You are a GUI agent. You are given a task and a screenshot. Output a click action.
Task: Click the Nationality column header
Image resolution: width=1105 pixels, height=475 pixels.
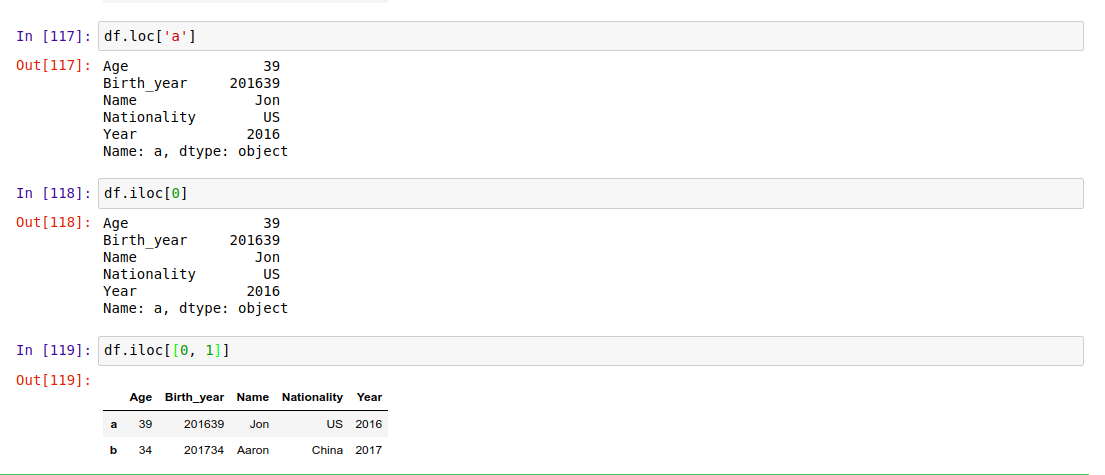click(312, 397)
